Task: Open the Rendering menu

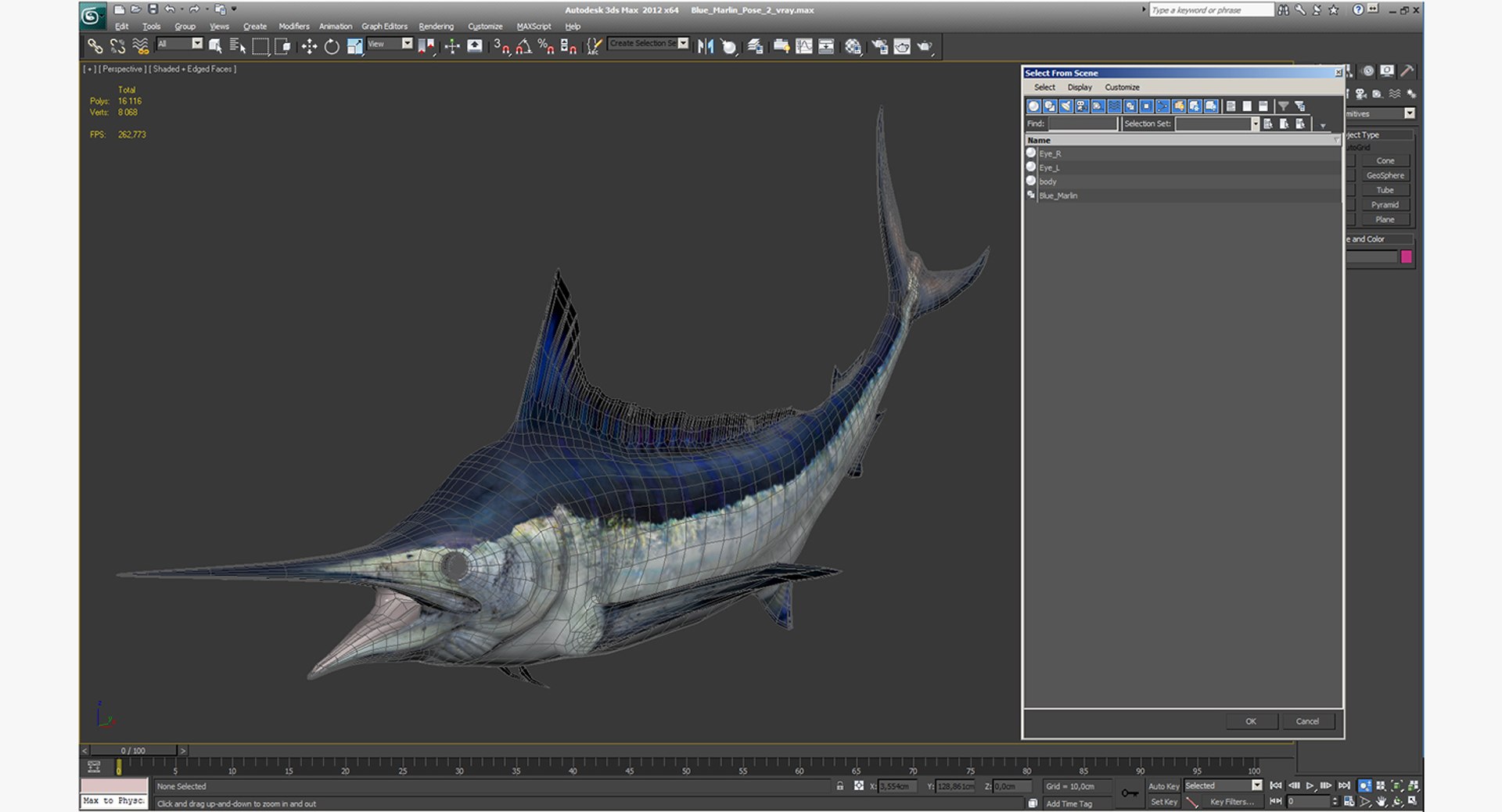Action: pos(436,26)
